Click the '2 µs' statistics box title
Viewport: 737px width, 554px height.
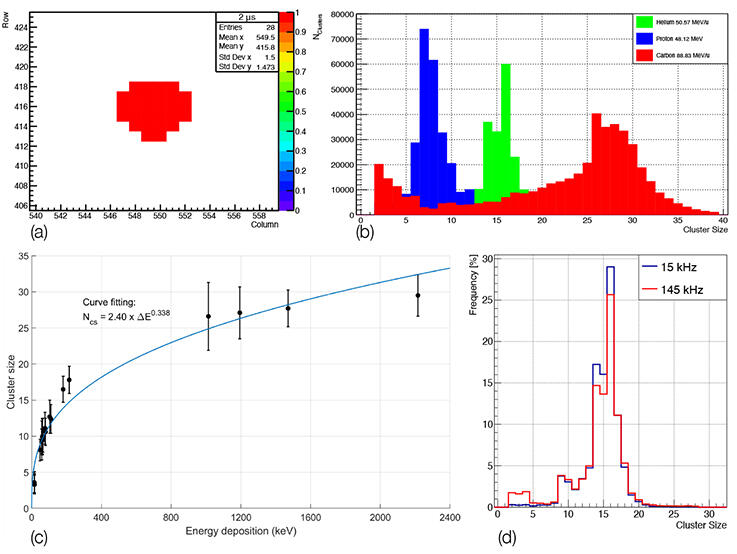[244, 16]
